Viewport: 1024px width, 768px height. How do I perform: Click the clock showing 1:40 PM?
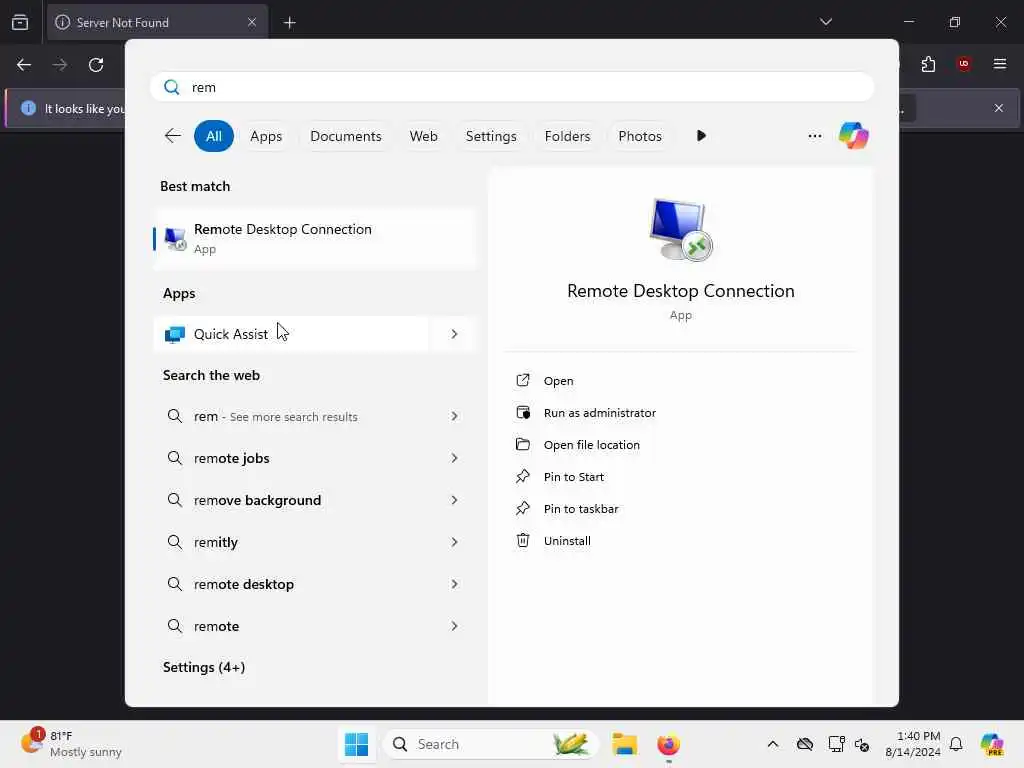[912, 744]
